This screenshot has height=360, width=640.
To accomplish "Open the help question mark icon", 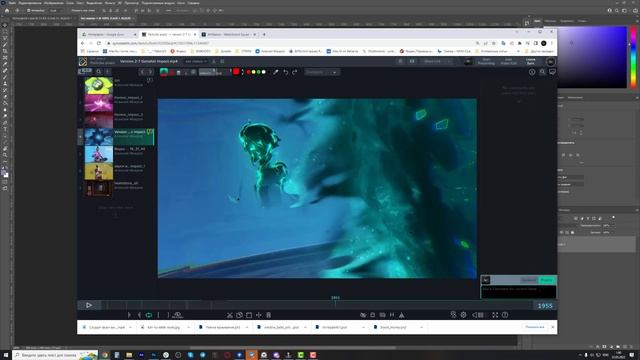I will pos(505,315).
